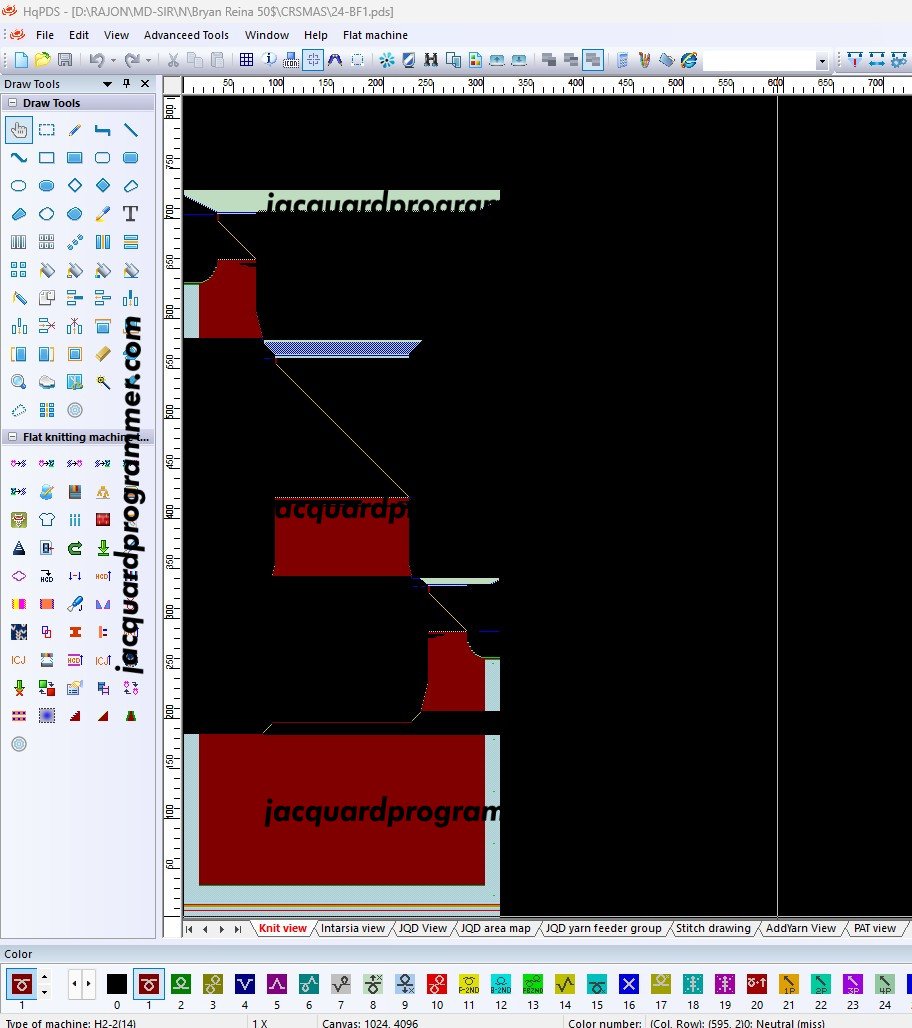Collapse the Flat knitting machine section

coord(12,437)
